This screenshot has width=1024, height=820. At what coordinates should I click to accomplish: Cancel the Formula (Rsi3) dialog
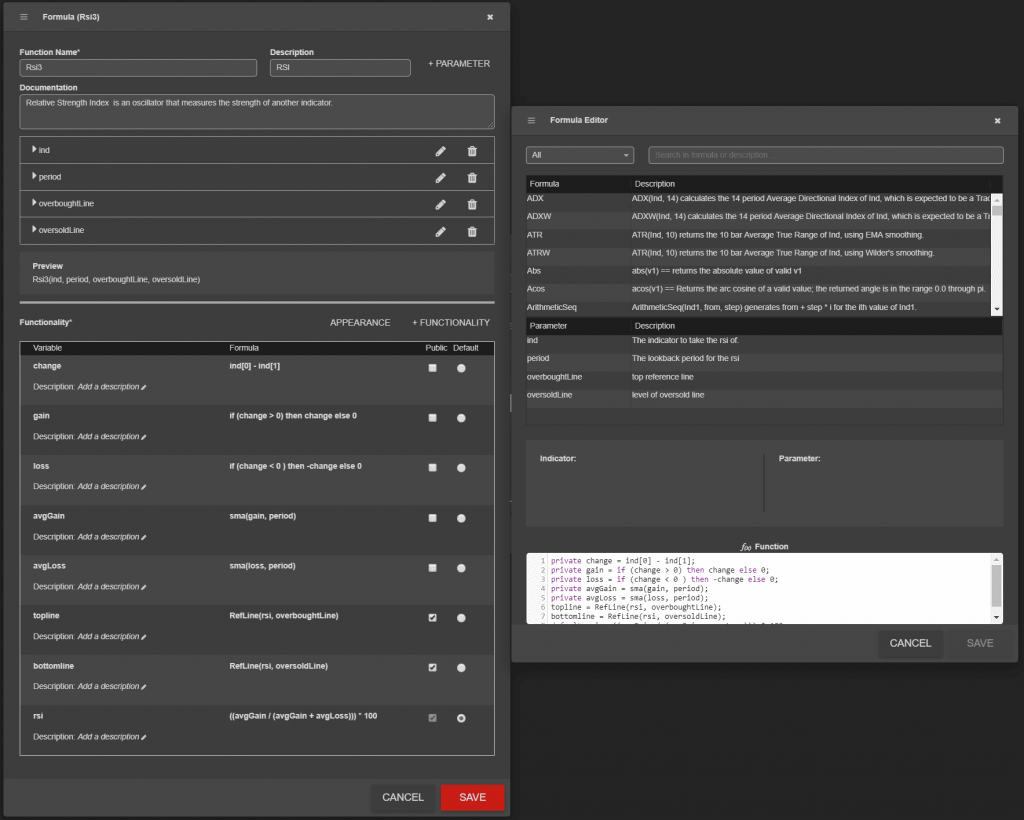coord(403,797)
